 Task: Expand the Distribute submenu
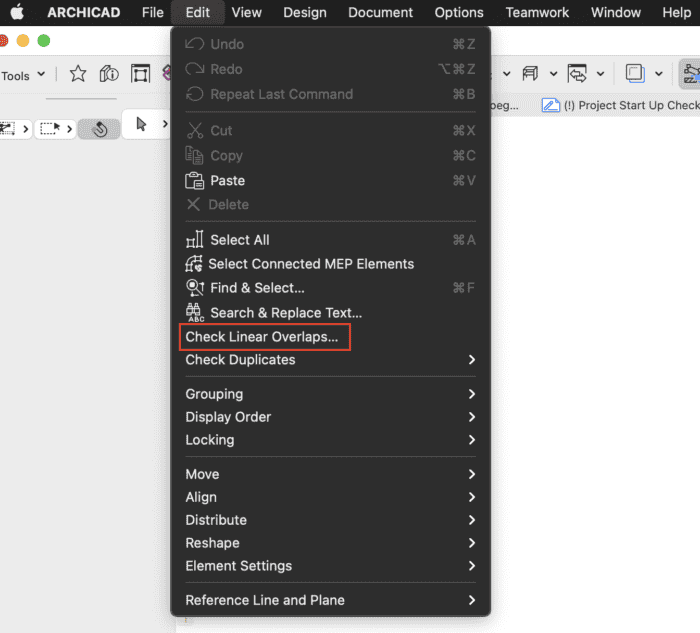click(330, 520)
